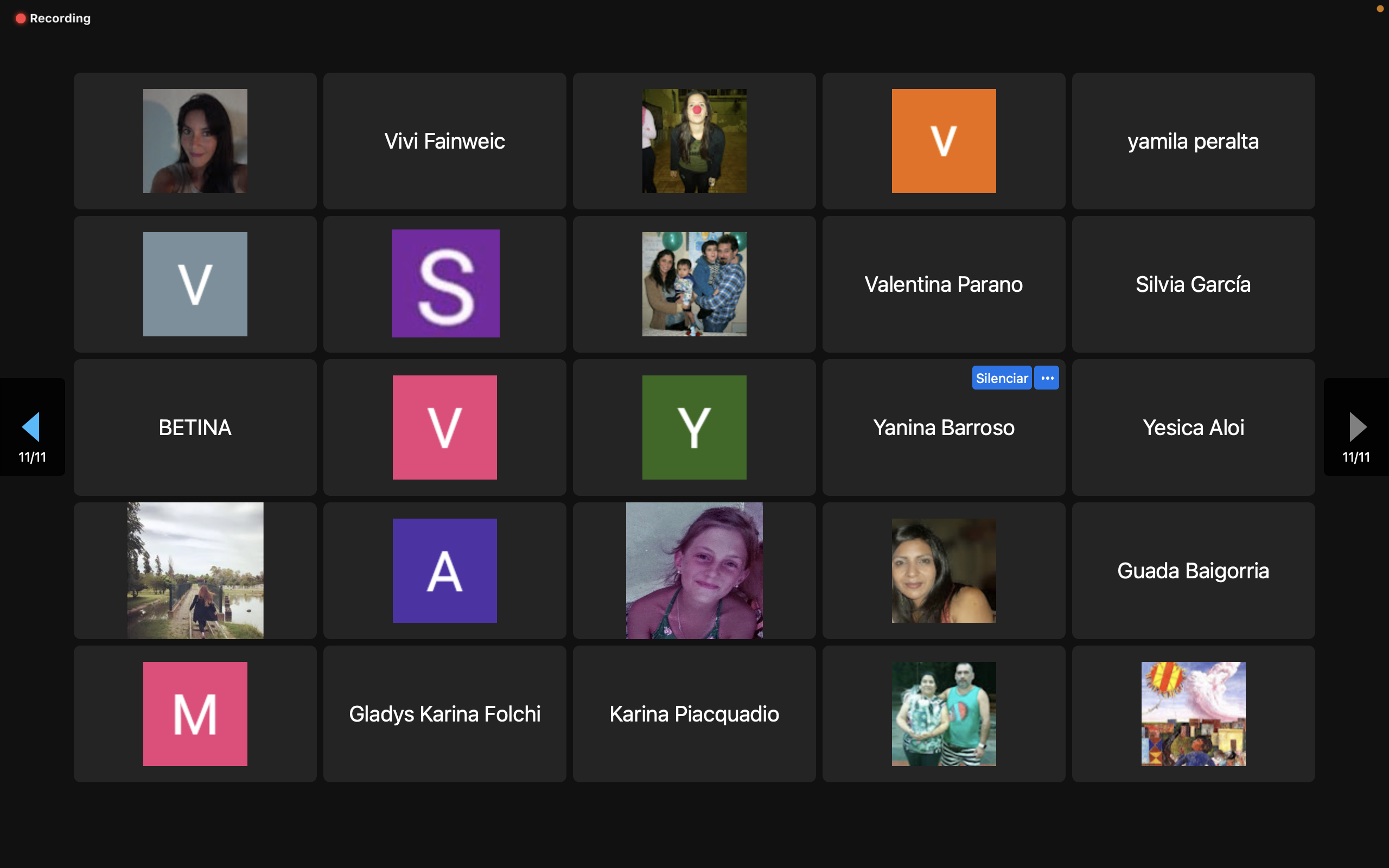Select Vivi Fainweic participant tile
1389x868 pixels.
click(x=445, y=141)
